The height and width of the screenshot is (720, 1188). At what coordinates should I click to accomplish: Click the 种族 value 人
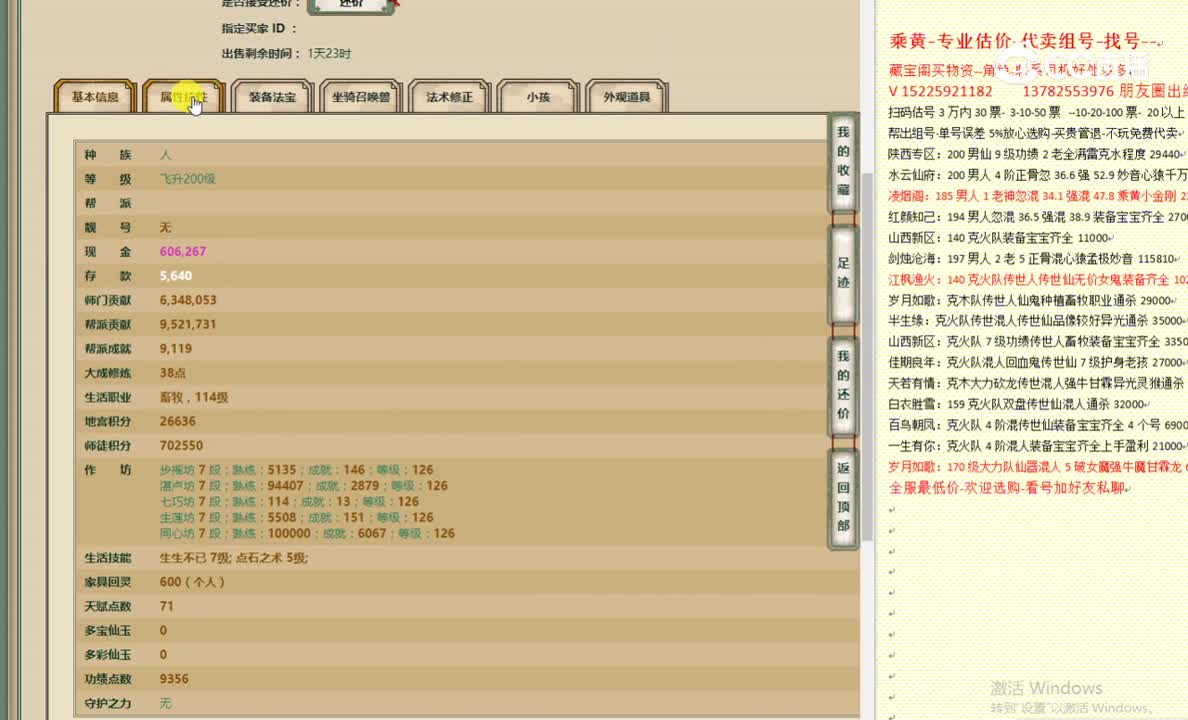pyautogui.click(x=165, y=155)
